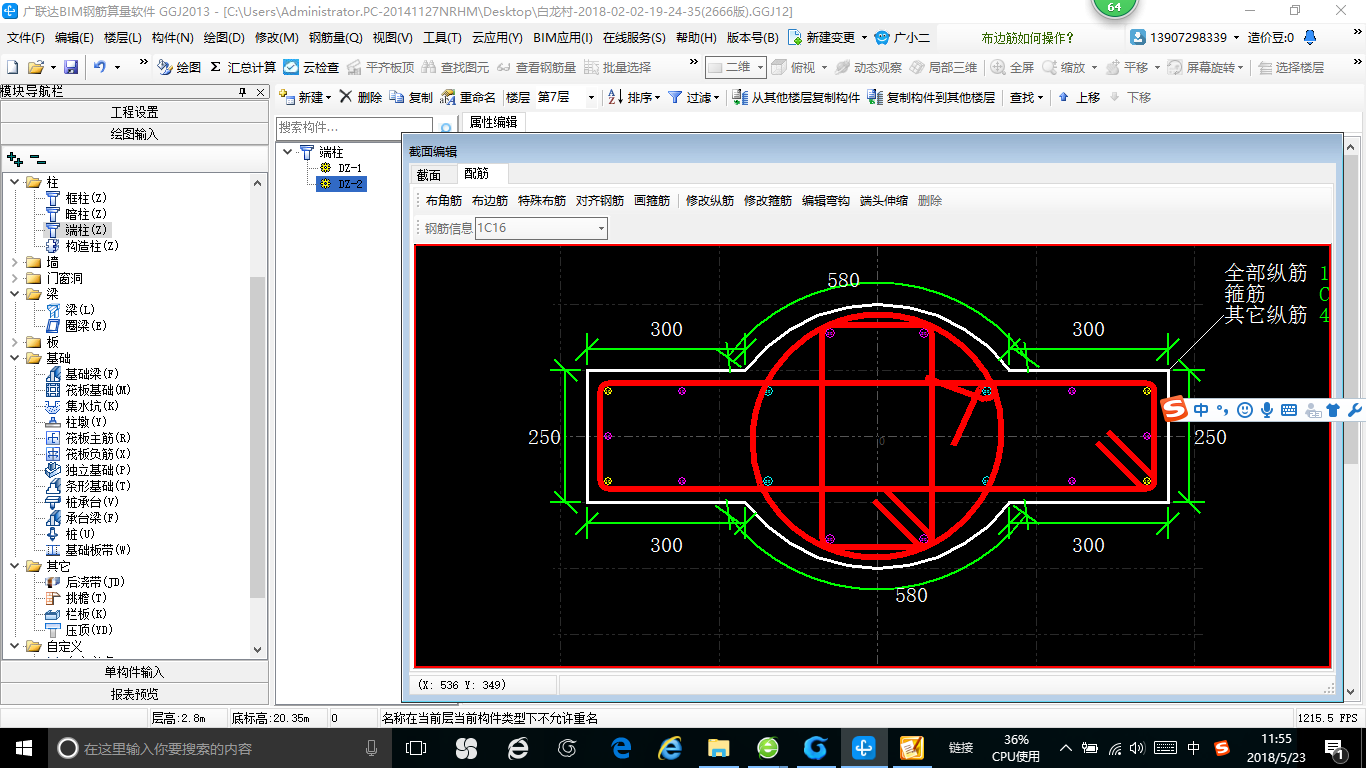Expand the 门窗洞 folder
The image size is (1366, 768).
click(x=15, y=278)
